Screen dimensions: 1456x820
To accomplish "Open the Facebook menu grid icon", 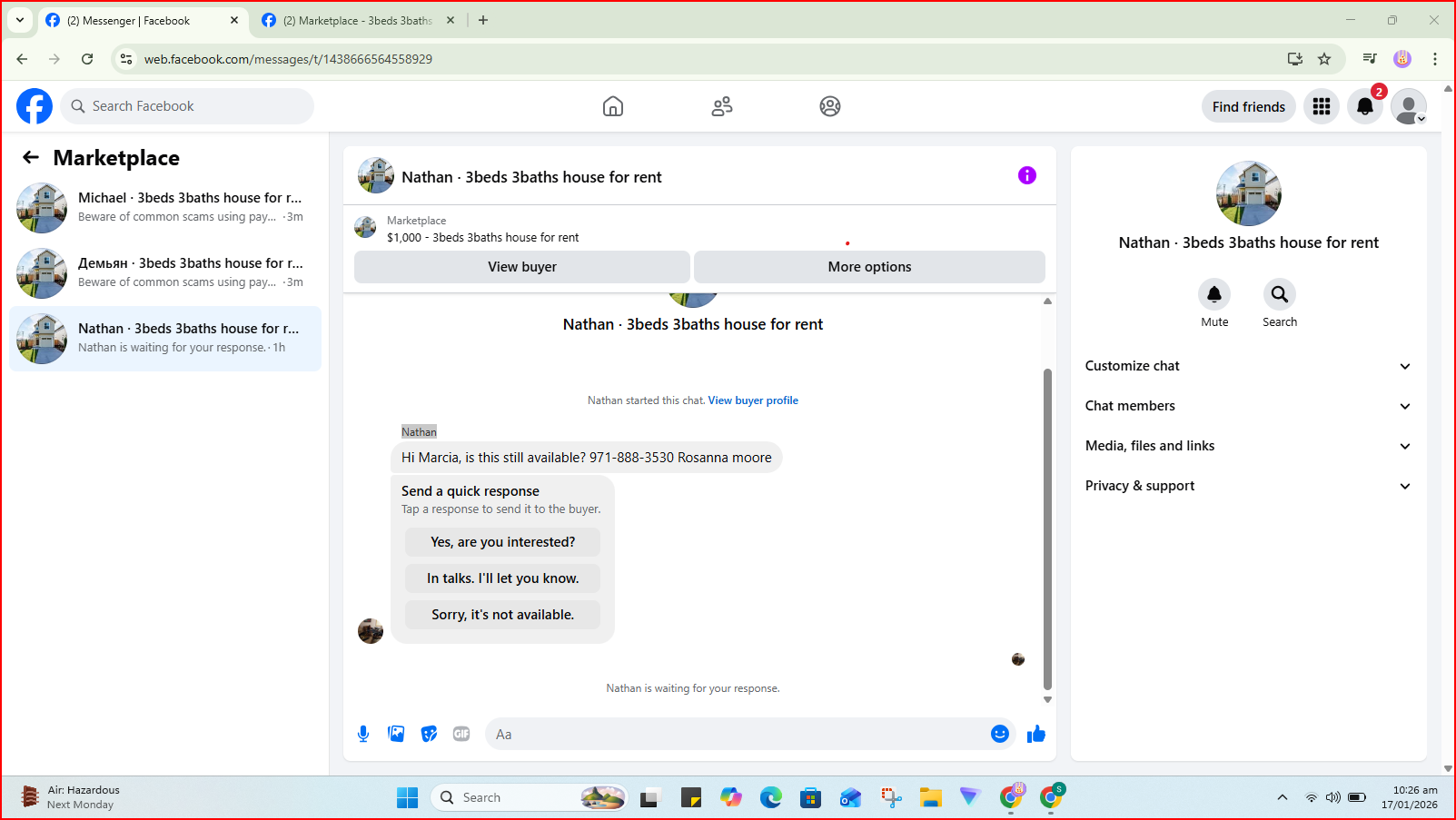I will (x=1322, y=106).
